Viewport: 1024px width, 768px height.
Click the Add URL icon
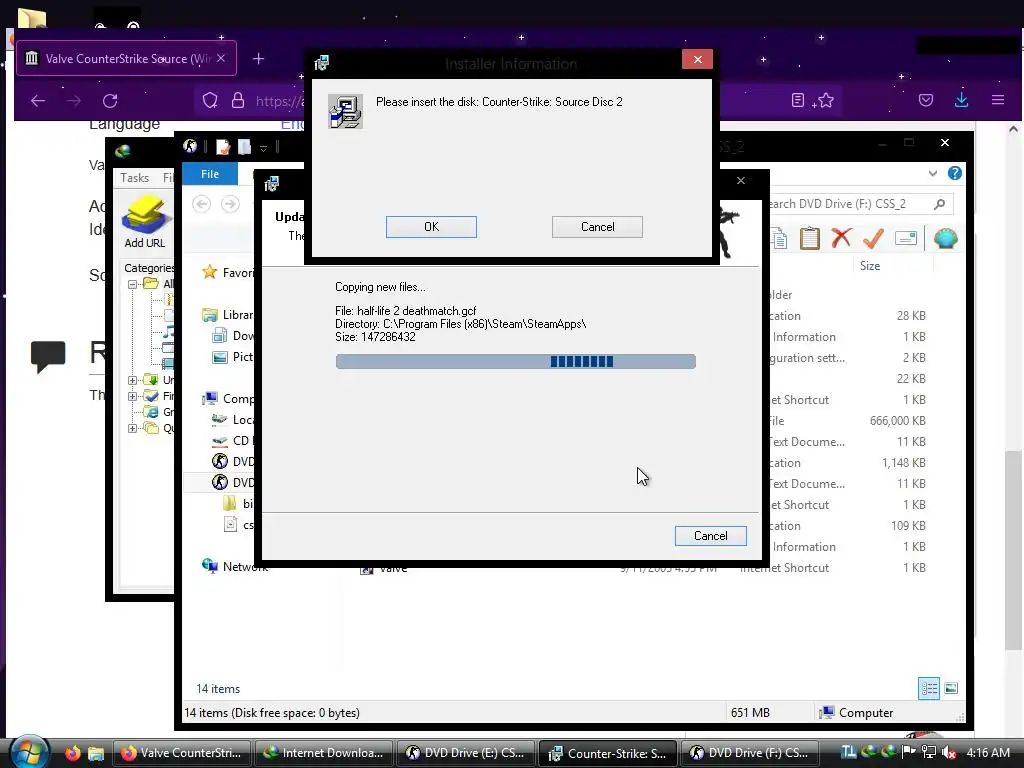(145, 222)
